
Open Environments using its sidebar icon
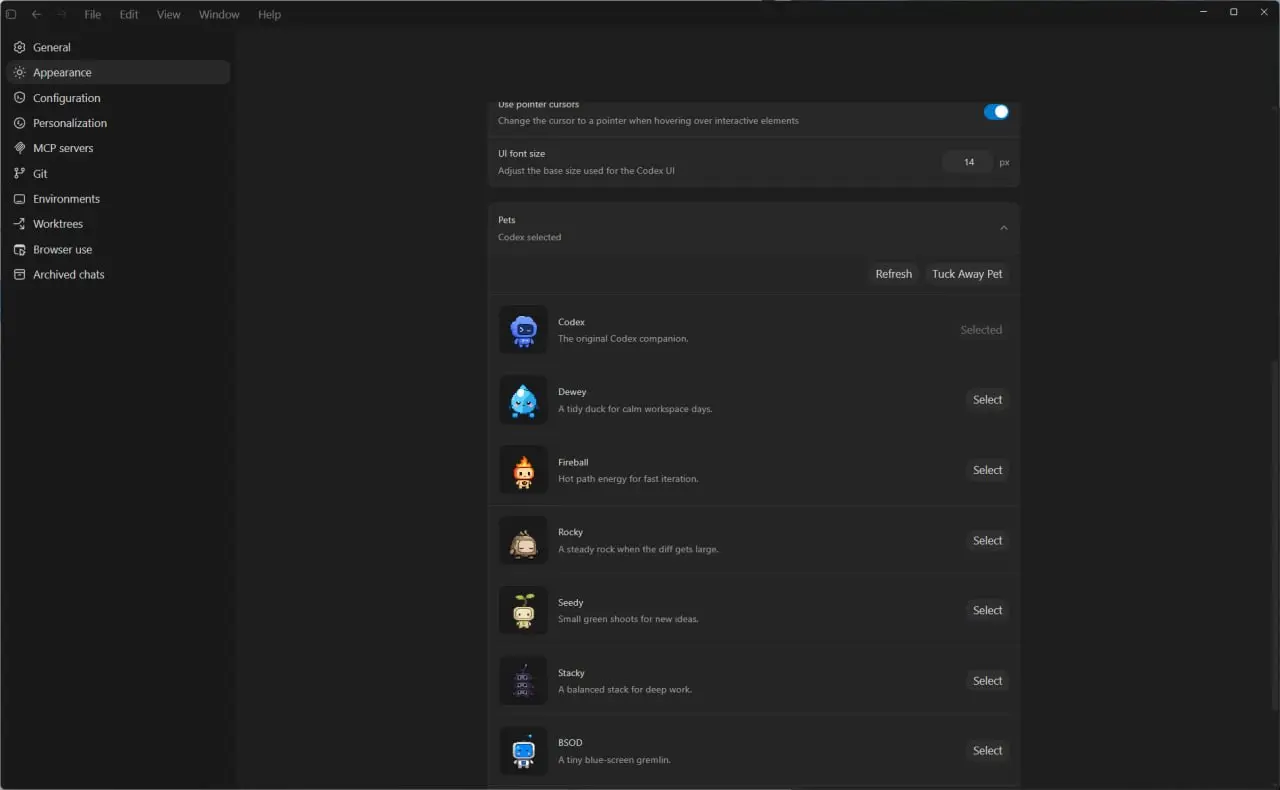(19, 199)
